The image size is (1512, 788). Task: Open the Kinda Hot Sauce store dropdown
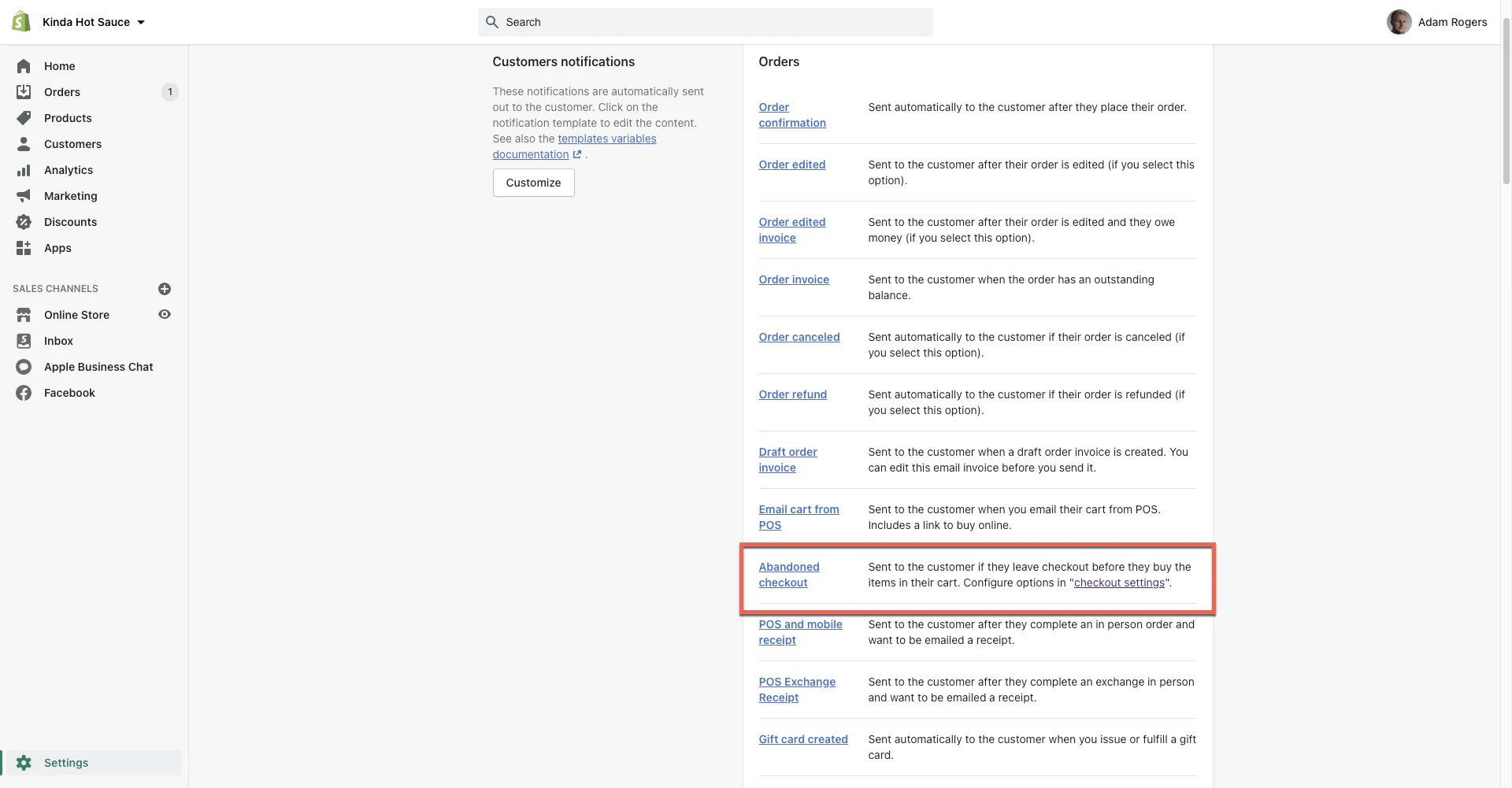[x=94, y=22]
